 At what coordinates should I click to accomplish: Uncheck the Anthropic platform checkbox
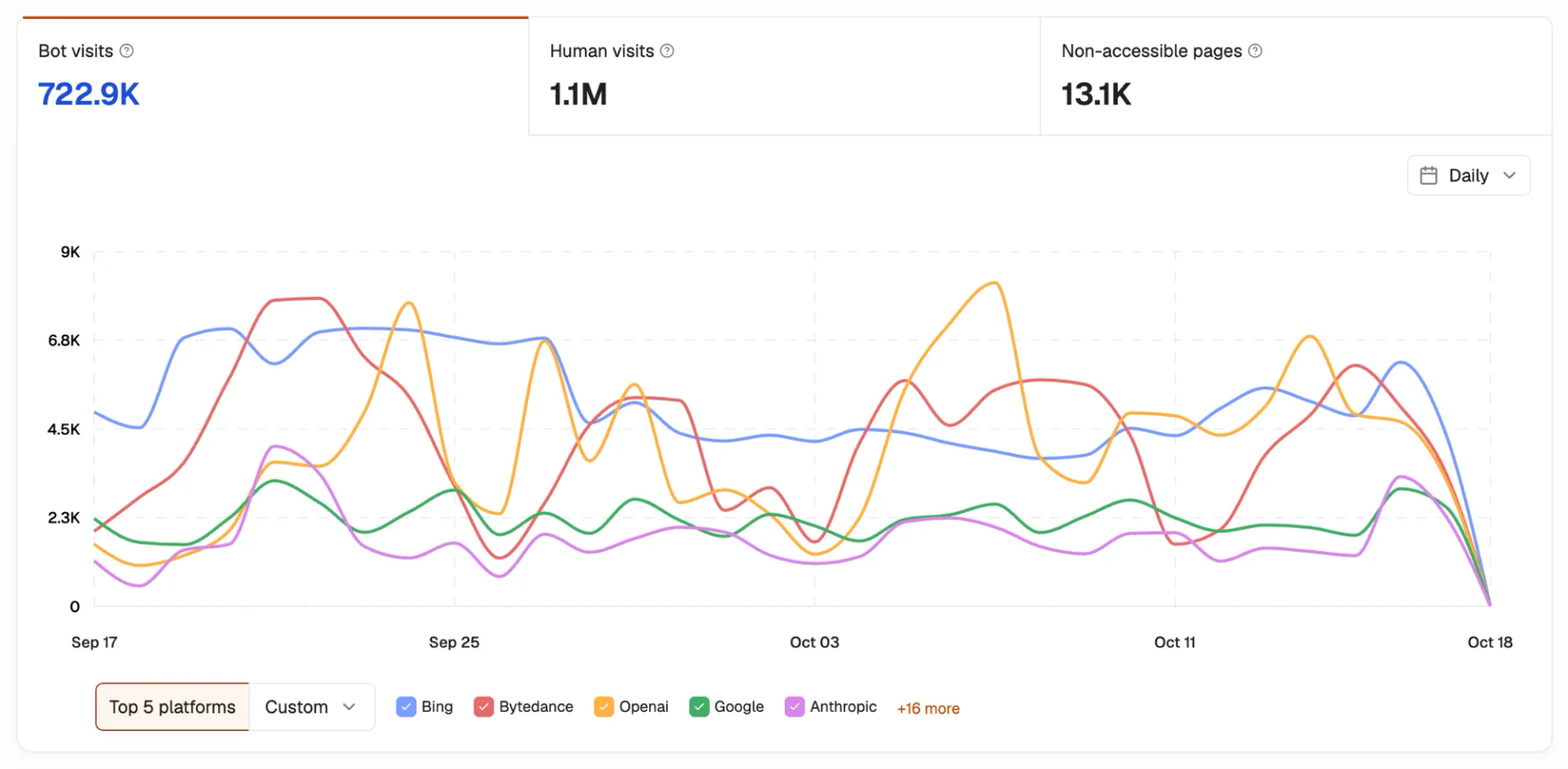[795, 707]
